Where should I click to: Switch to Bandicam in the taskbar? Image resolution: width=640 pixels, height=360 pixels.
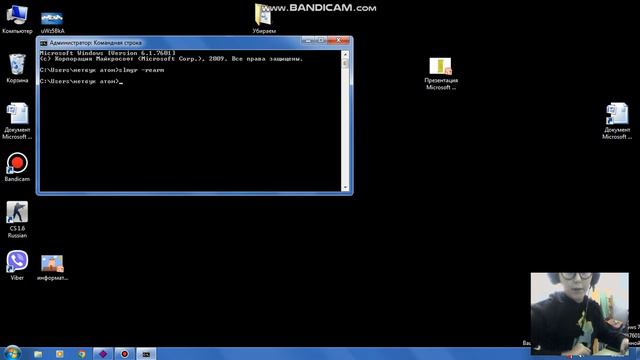(x=124, y=354)
